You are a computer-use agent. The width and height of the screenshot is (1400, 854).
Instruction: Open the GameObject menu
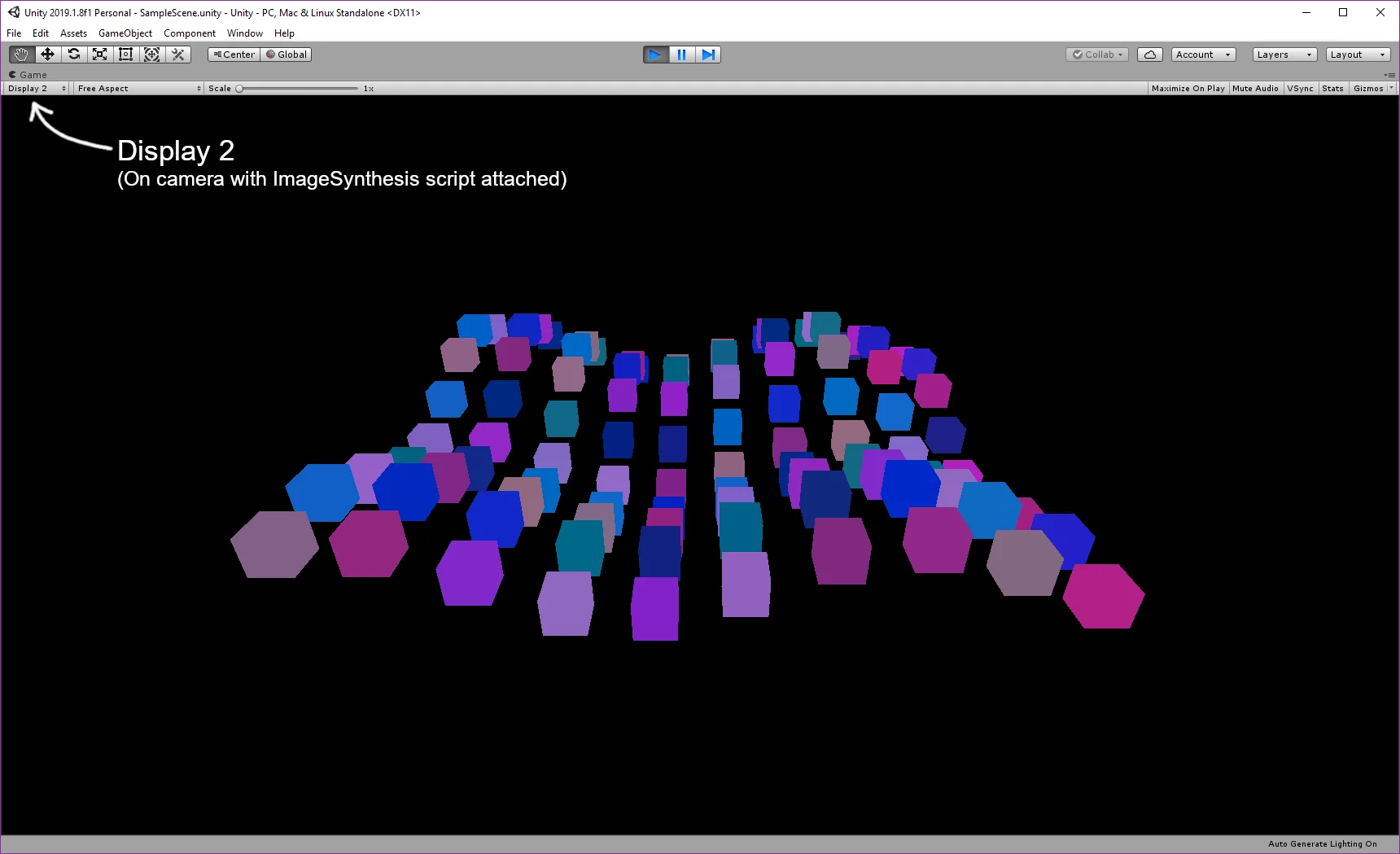coord(125,33)
